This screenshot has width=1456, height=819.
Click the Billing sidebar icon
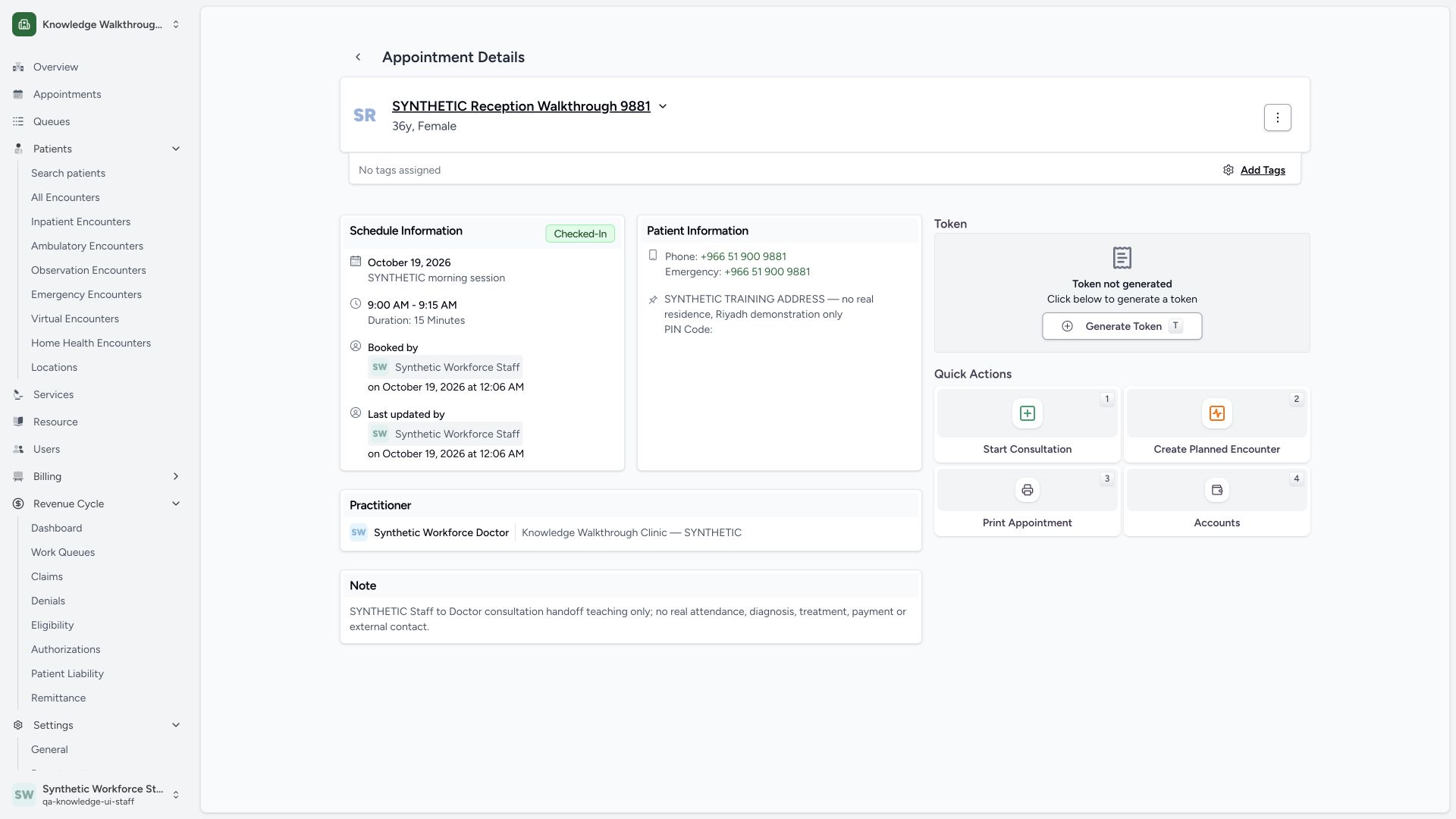click(18, 476)
